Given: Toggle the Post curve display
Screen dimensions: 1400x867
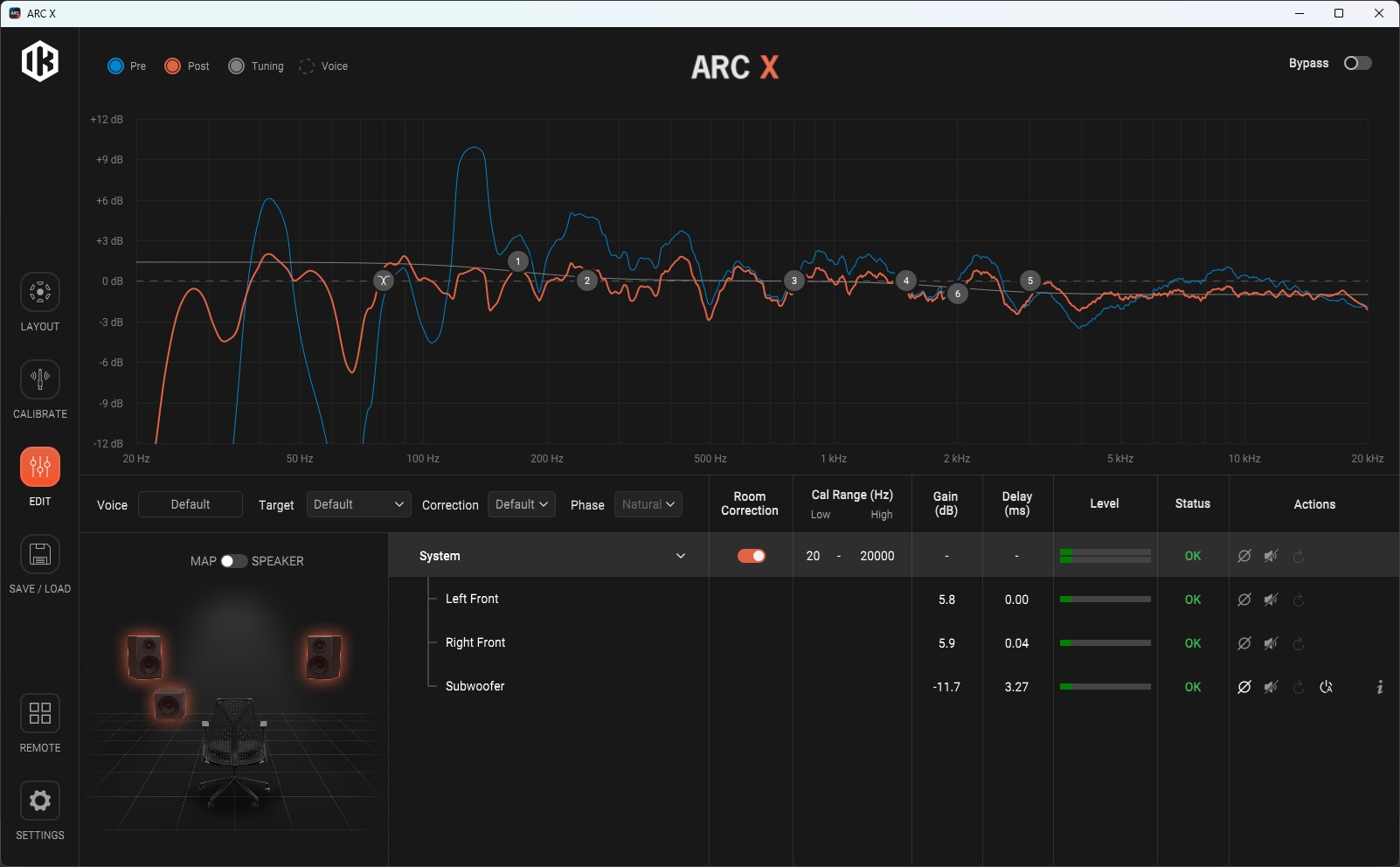Looking at the screenshot, I should (x=186, y=66).
